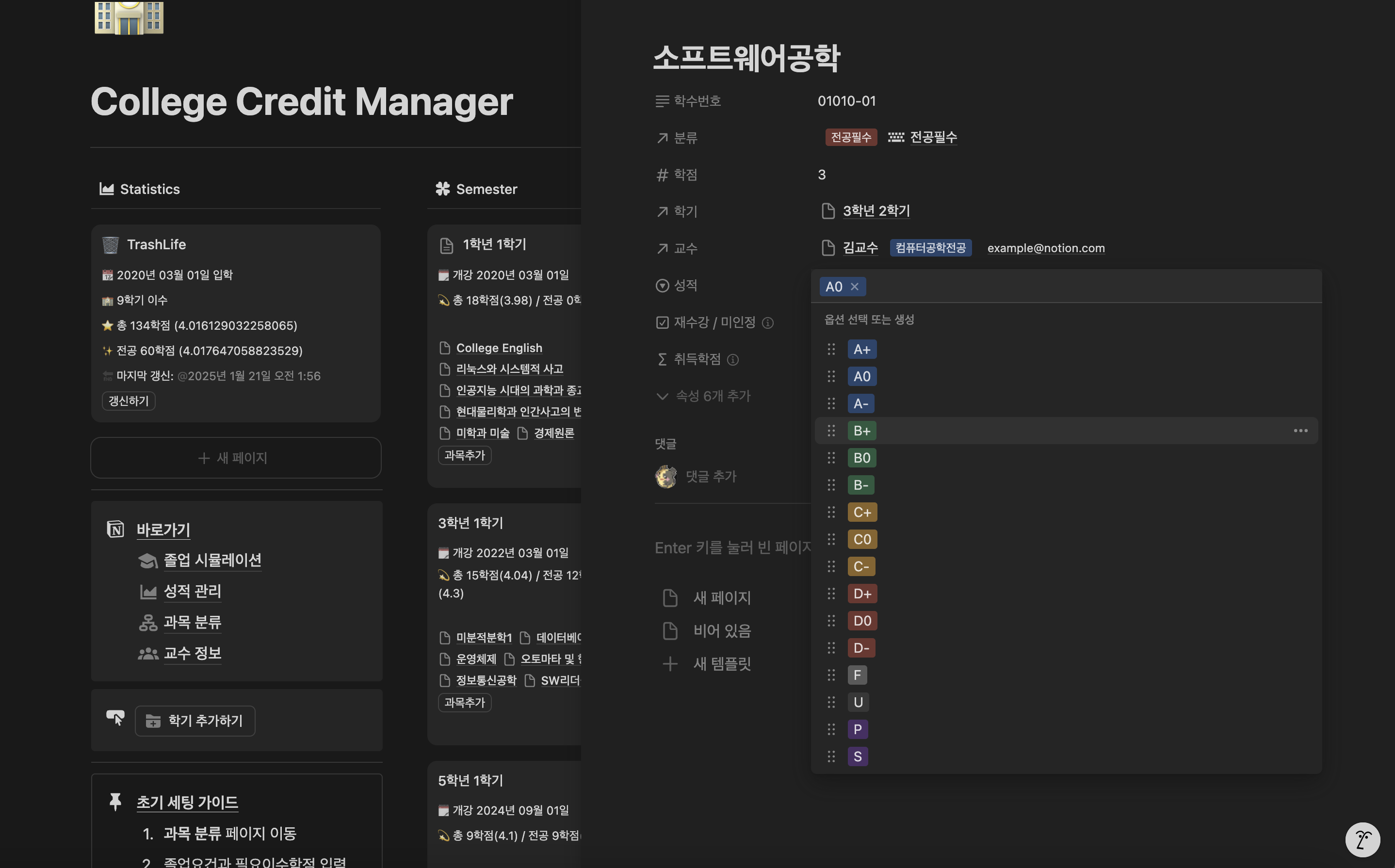Click the user avatar beside 댓글 추가

pyautogui.click(x=666, y=477)
